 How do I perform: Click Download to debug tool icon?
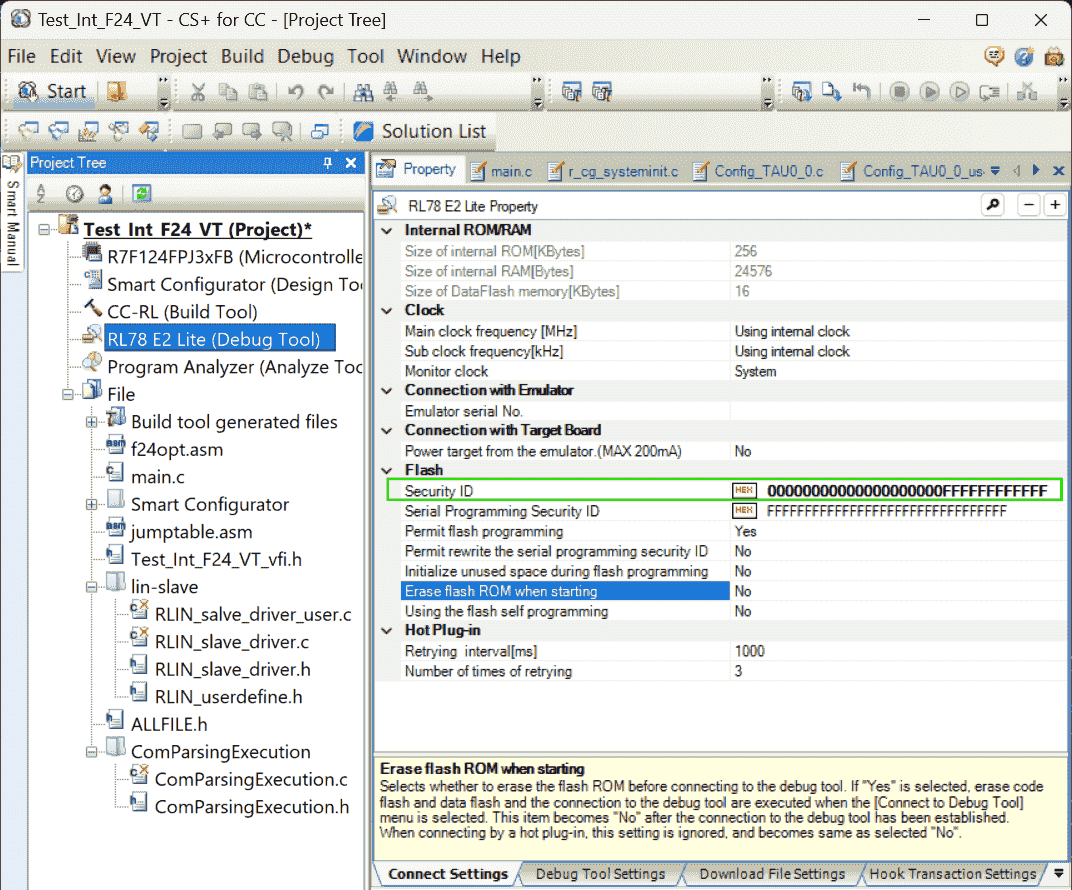pyautogui.click(x=832, y=92)
